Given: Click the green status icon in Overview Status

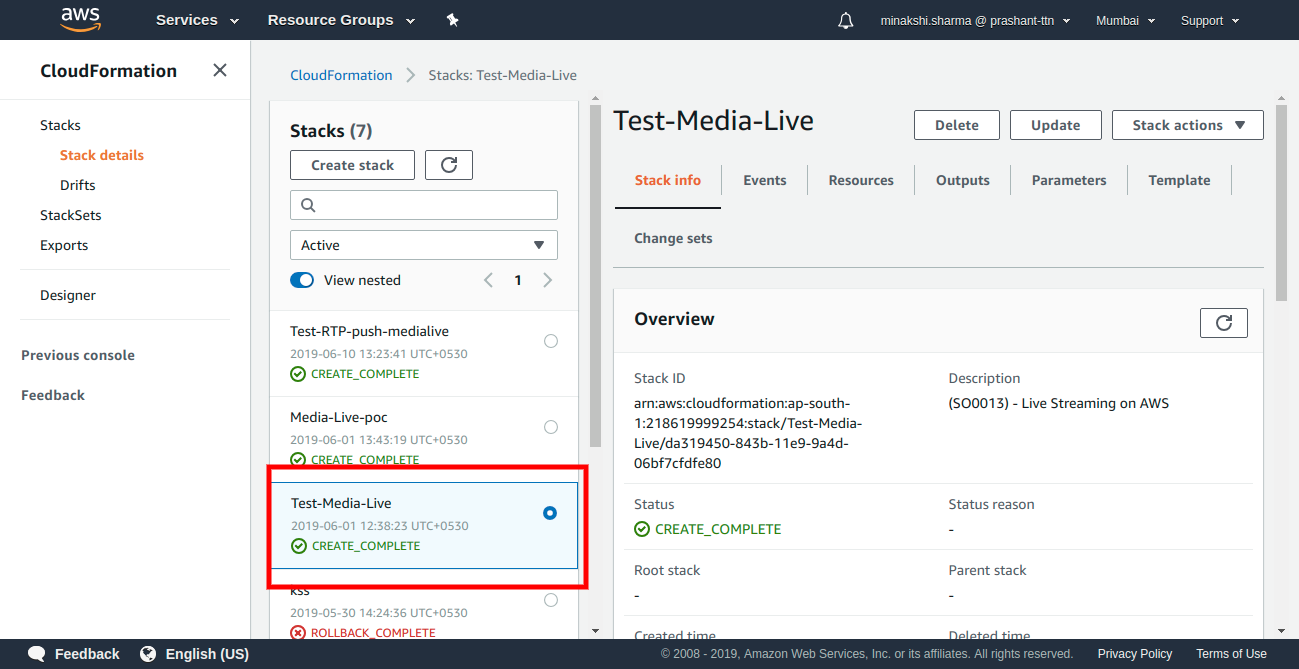Looking at the screenshot, I should tap(642, 529).
